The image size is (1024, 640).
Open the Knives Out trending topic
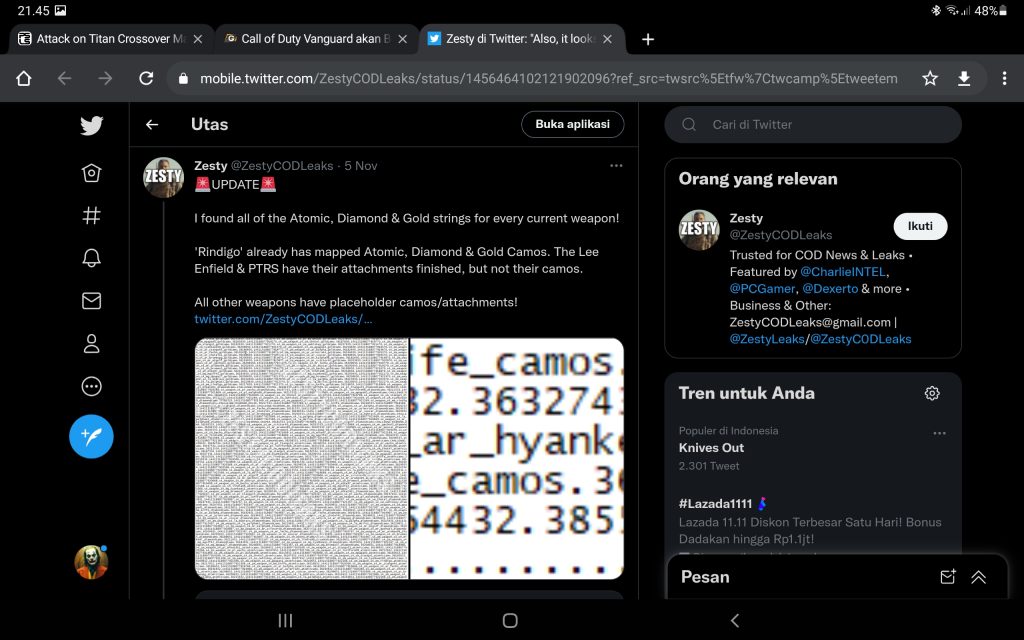(711, 448)
